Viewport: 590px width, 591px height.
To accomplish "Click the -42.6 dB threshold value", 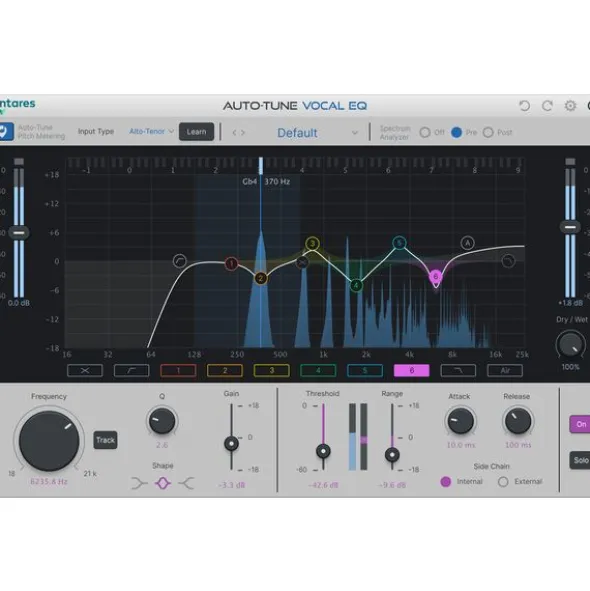I will (323, 485).
